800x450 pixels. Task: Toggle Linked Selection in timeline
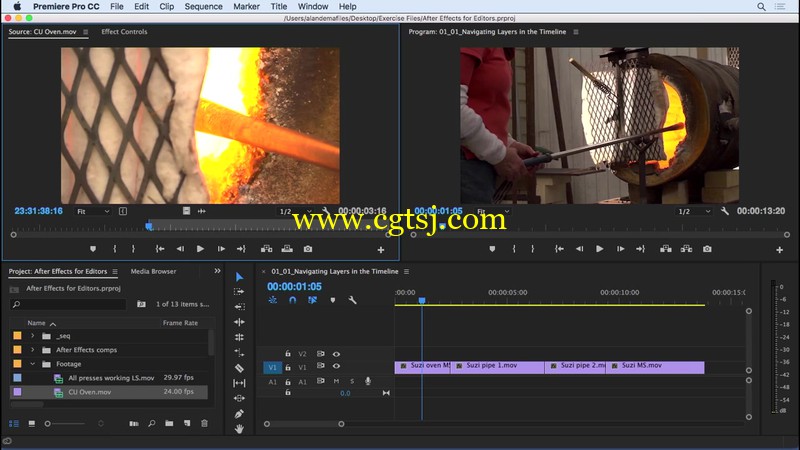(312, 300)
